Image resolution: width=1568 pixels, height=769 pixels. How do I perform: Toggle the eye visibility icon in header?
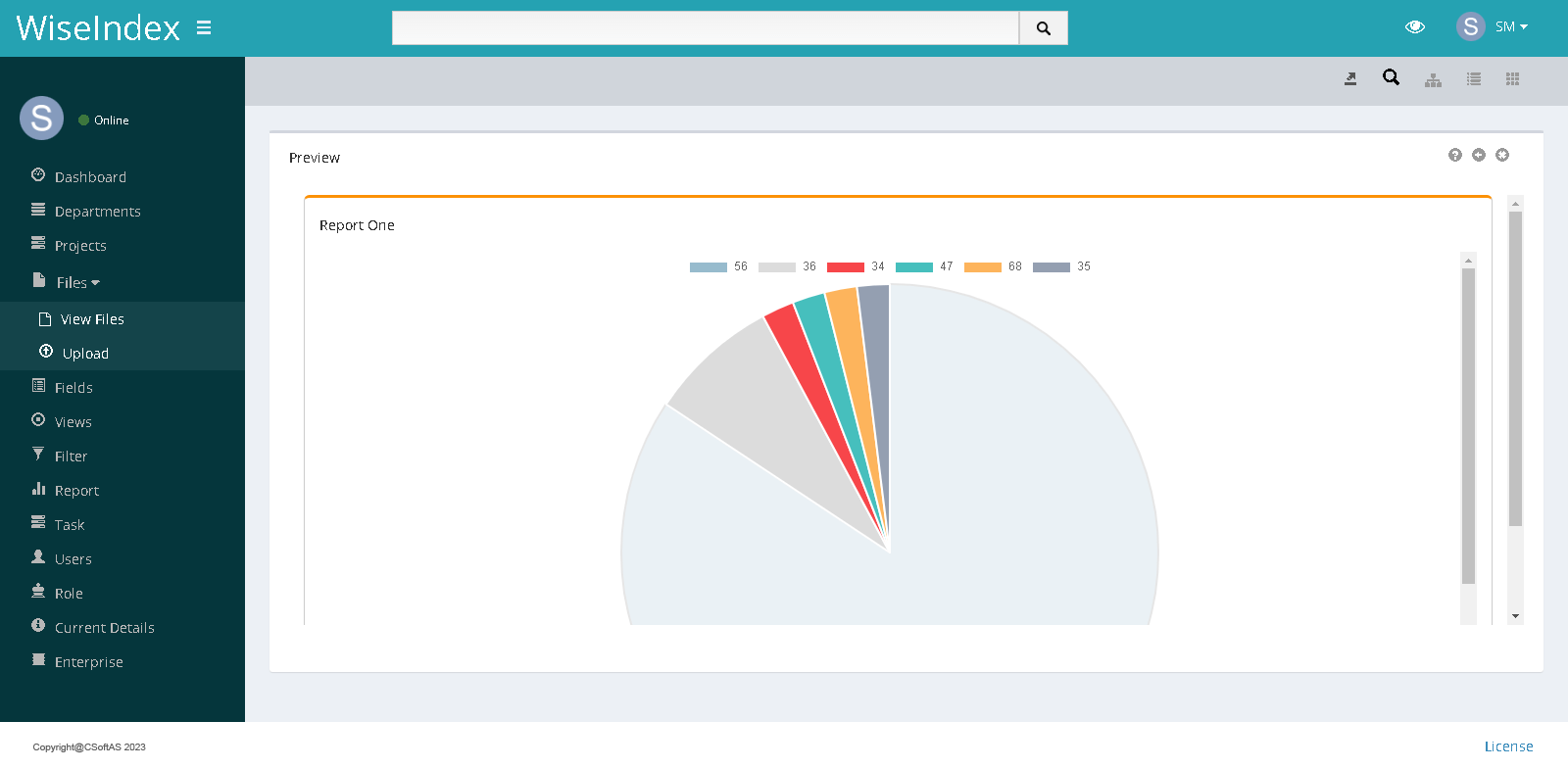tap(1414, 27)
